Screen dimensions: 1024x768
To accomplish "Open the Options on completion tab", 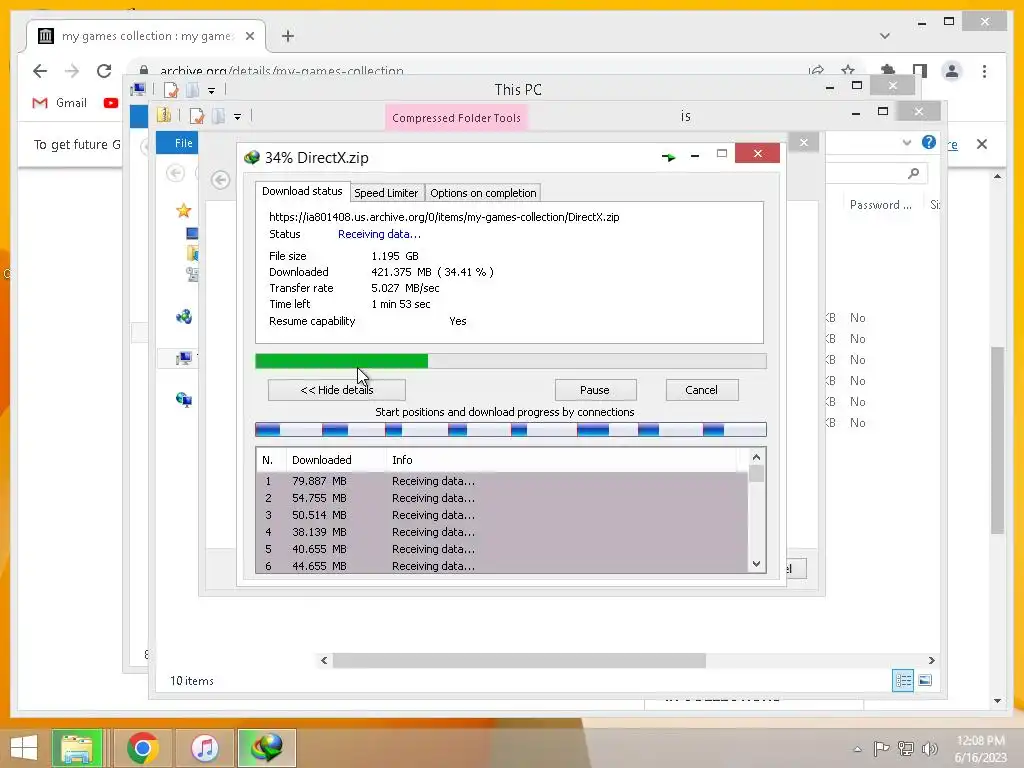I will [483, 193].
